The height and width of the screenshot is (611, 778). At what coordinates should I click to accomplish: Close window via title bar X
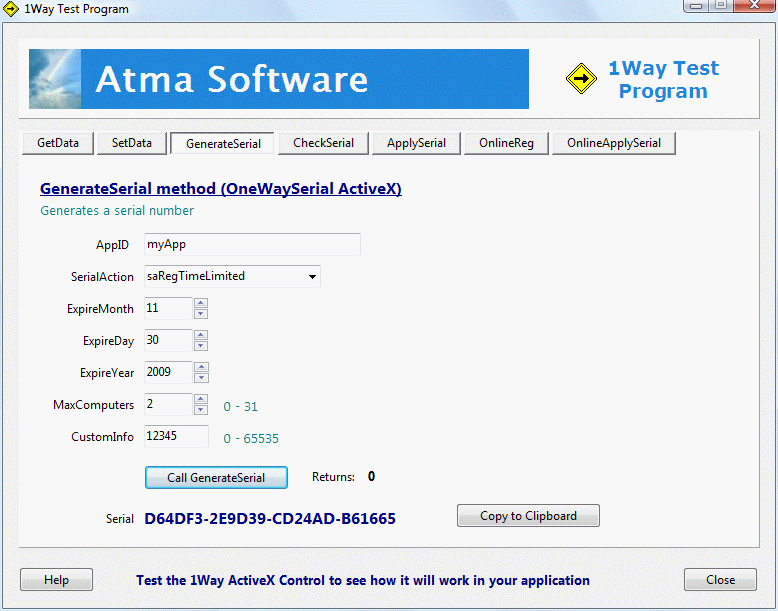click(754, 5)
